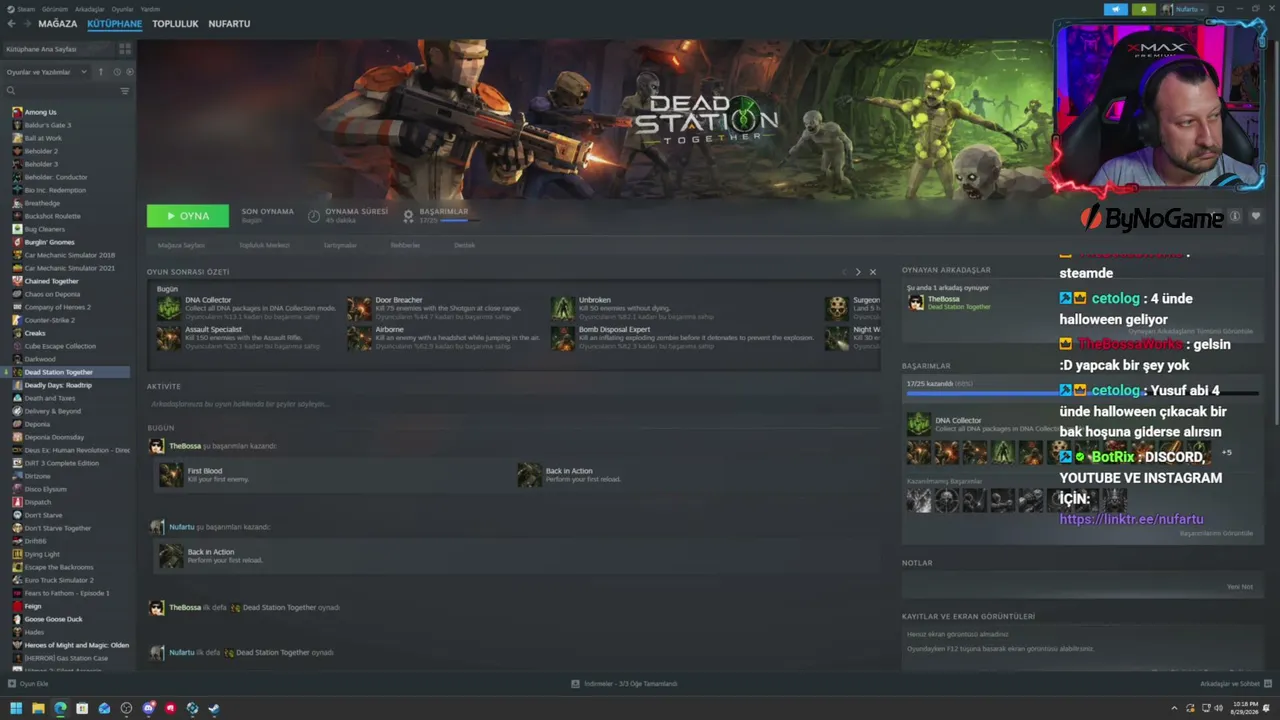The width and height of the screenshot is (1280, 720).
Task: Click the sort ascending arrow icon
Action: pos(102,72)
